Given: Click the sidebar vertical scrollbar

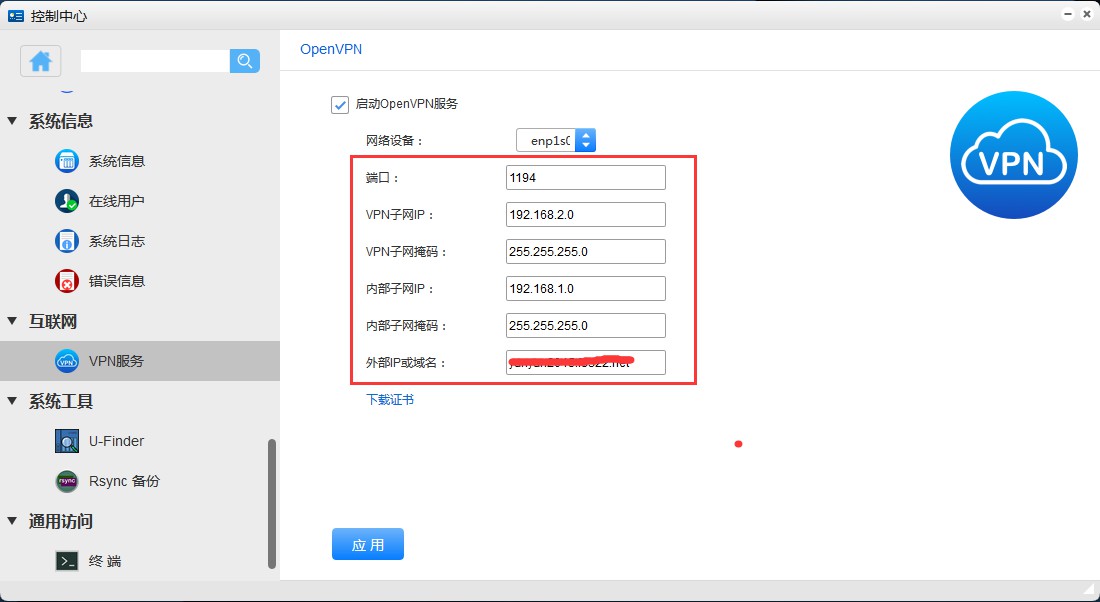Looking at the screenshot, I should point(272,500).
